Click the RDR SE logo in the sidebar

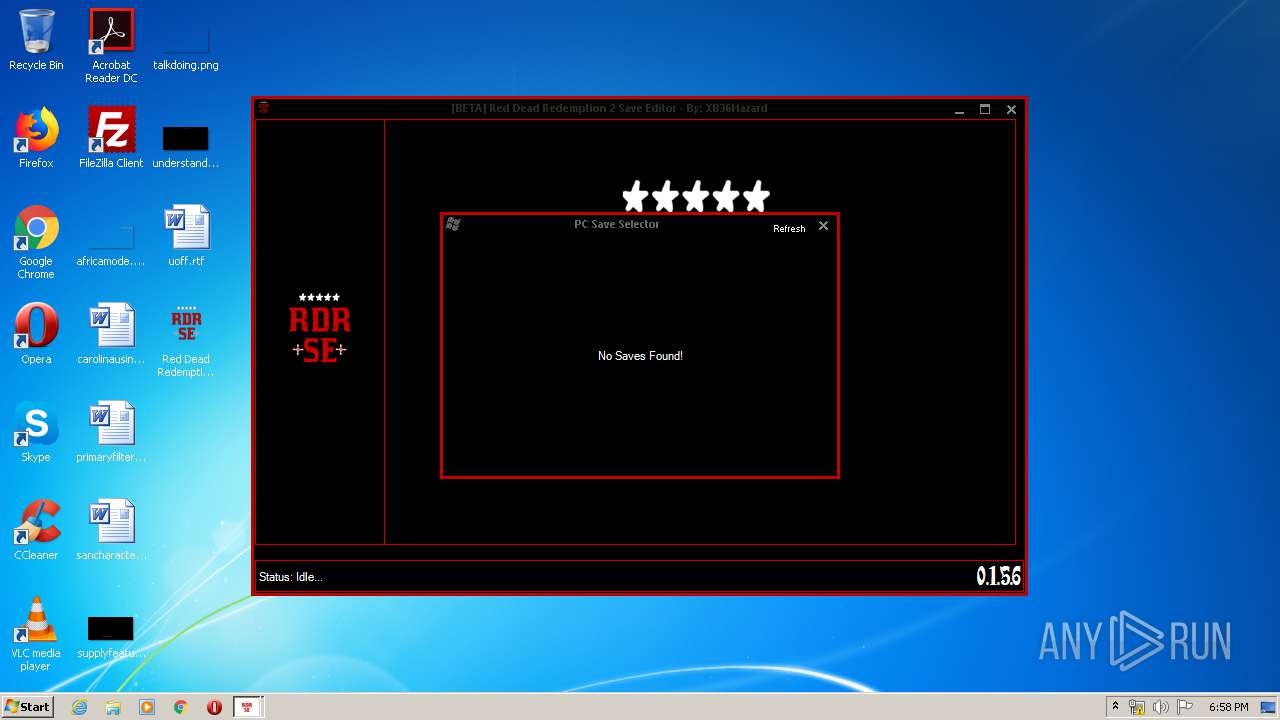pyautogui.click(x=319, y=328)
